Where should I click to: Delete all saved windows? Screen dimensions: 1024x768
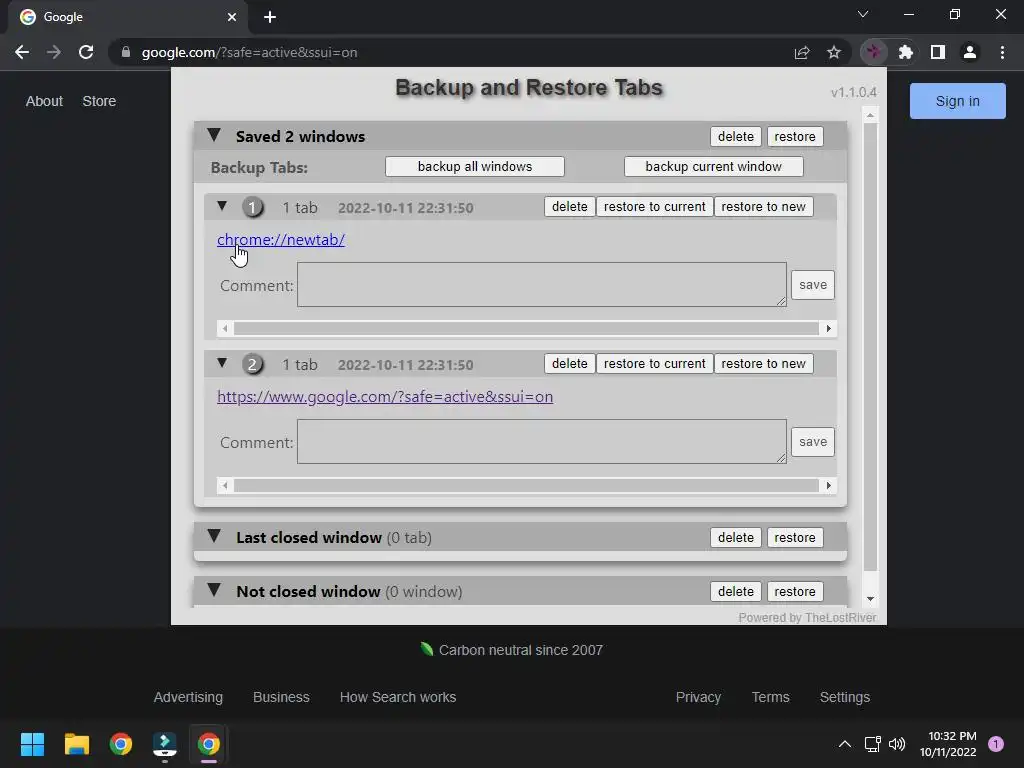[x=735, y=136]
